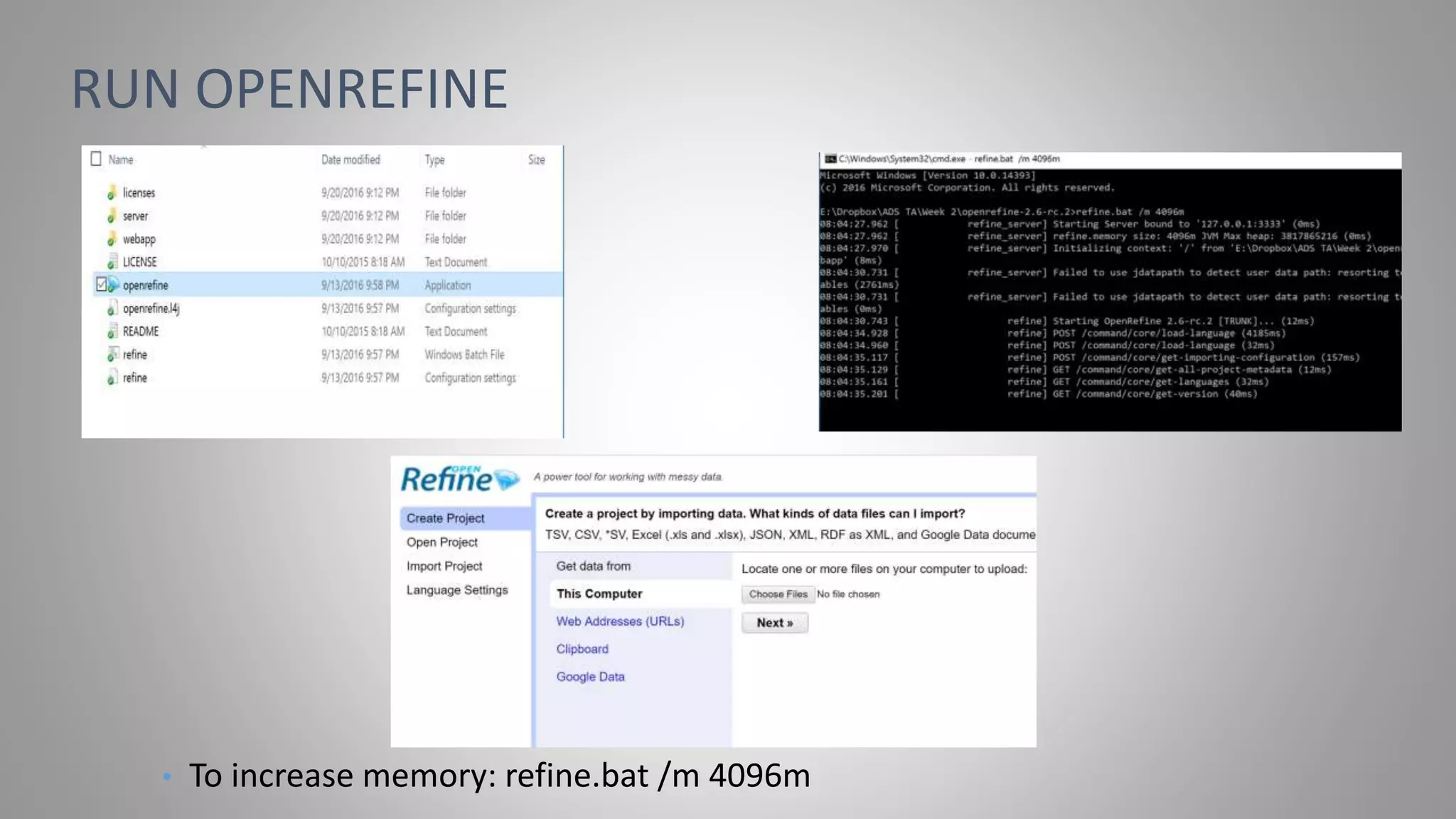1456x819 pixels.
Task: Open Language Settings in OpenRefine
Action: coord(457,590)
